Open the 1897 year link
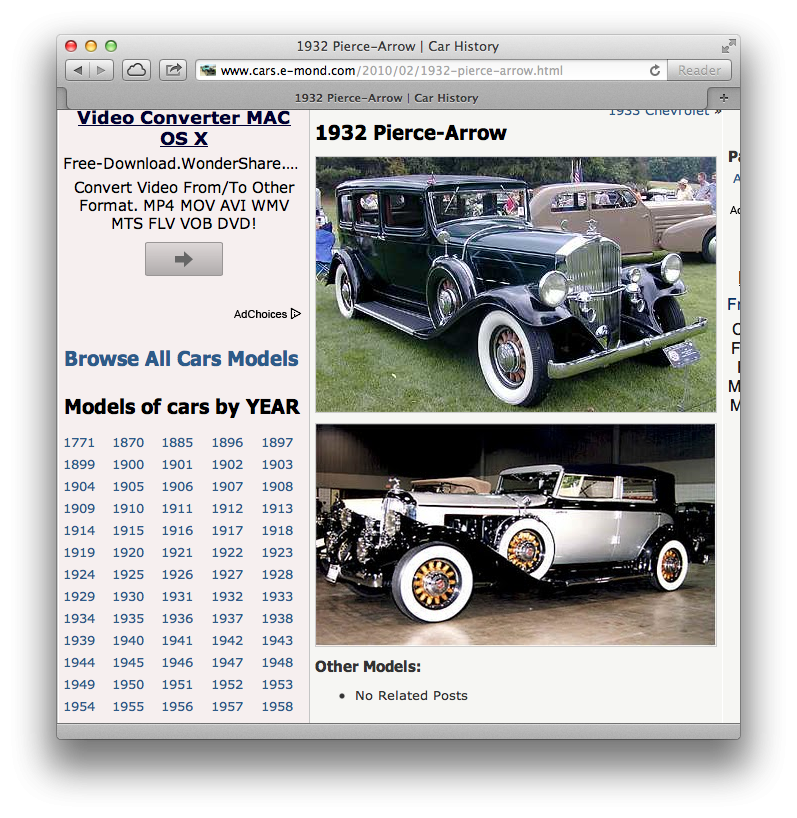Viewport: 797px width, 818px height. coord(277,442)
